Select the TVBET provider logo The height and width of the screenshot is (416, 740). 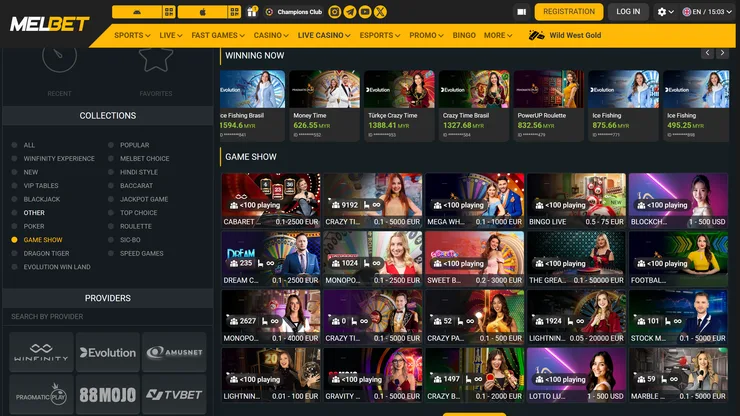pyautogui.click(x=174, y=395)
